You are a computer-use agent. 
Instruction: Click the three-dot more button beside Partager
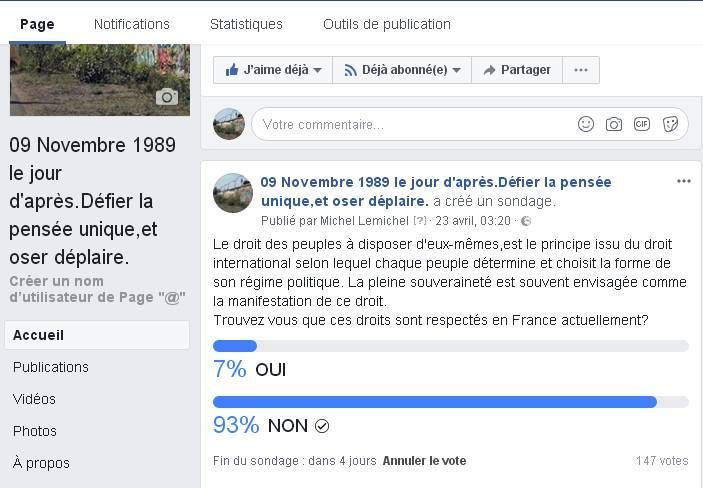click(x=581, y=70)
